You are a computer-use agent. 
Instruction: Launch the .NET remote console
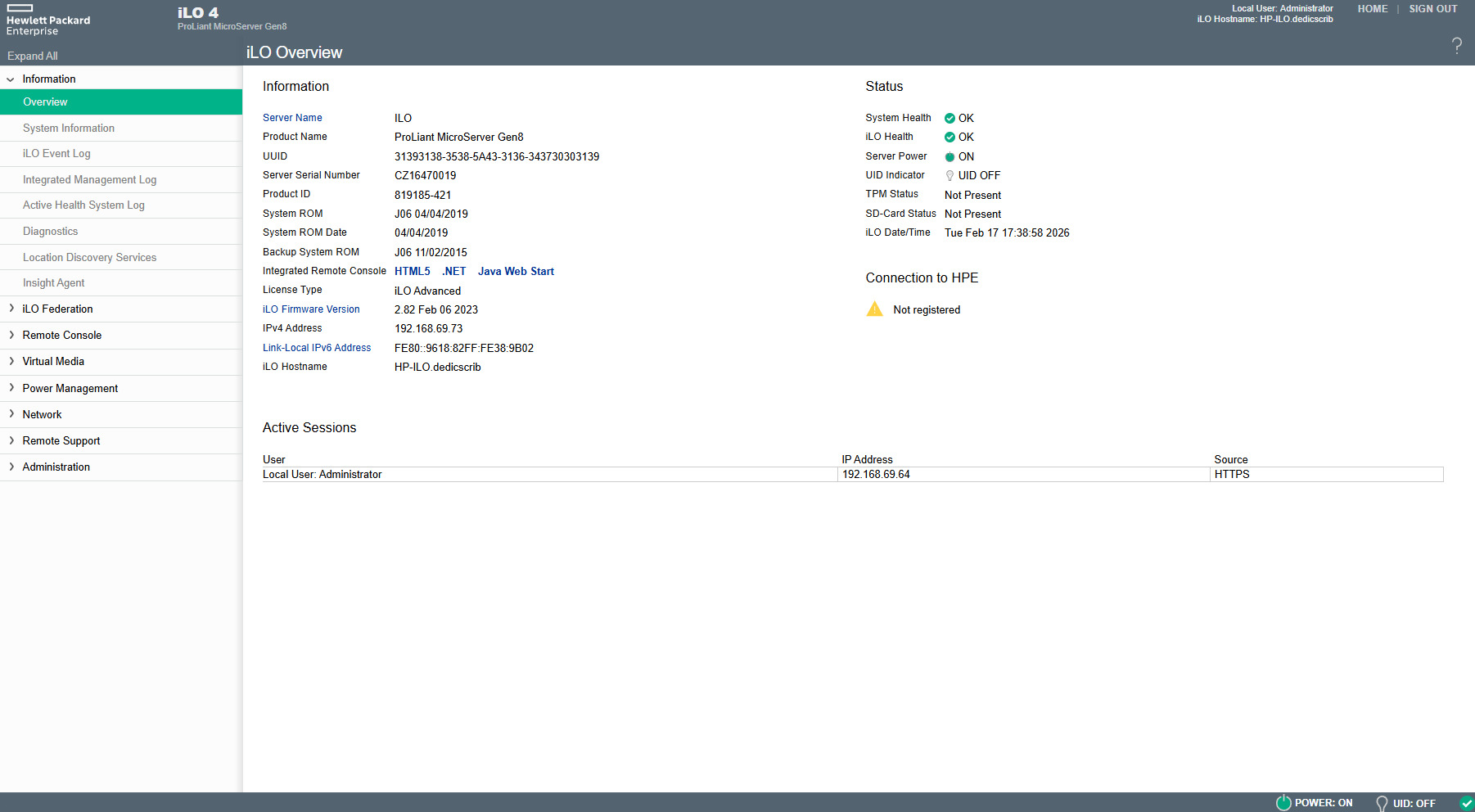tap(454, 272)
